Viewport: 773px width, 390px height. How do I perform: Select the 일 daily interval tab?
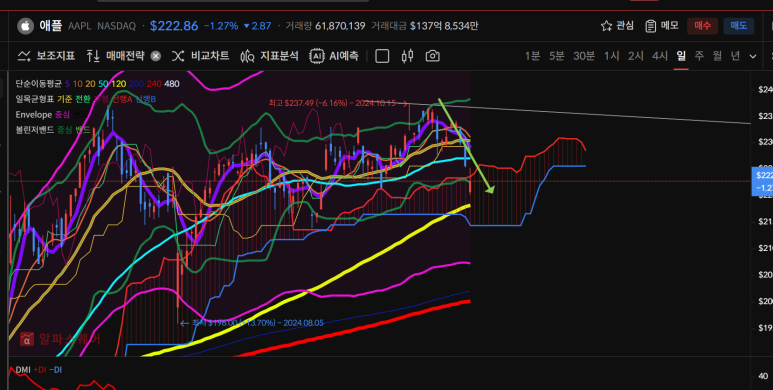pyautogui.click(x=681, y=56)
